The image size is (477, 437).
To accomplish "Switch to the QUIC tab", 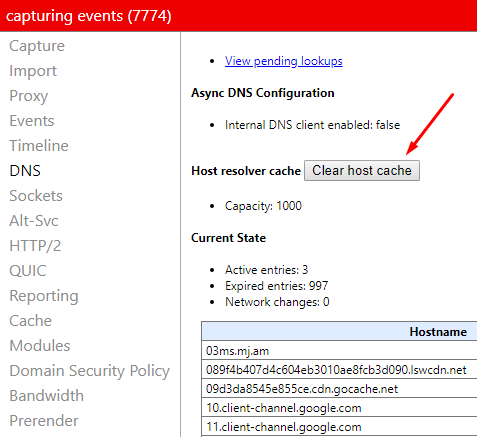I will (28, 271).
